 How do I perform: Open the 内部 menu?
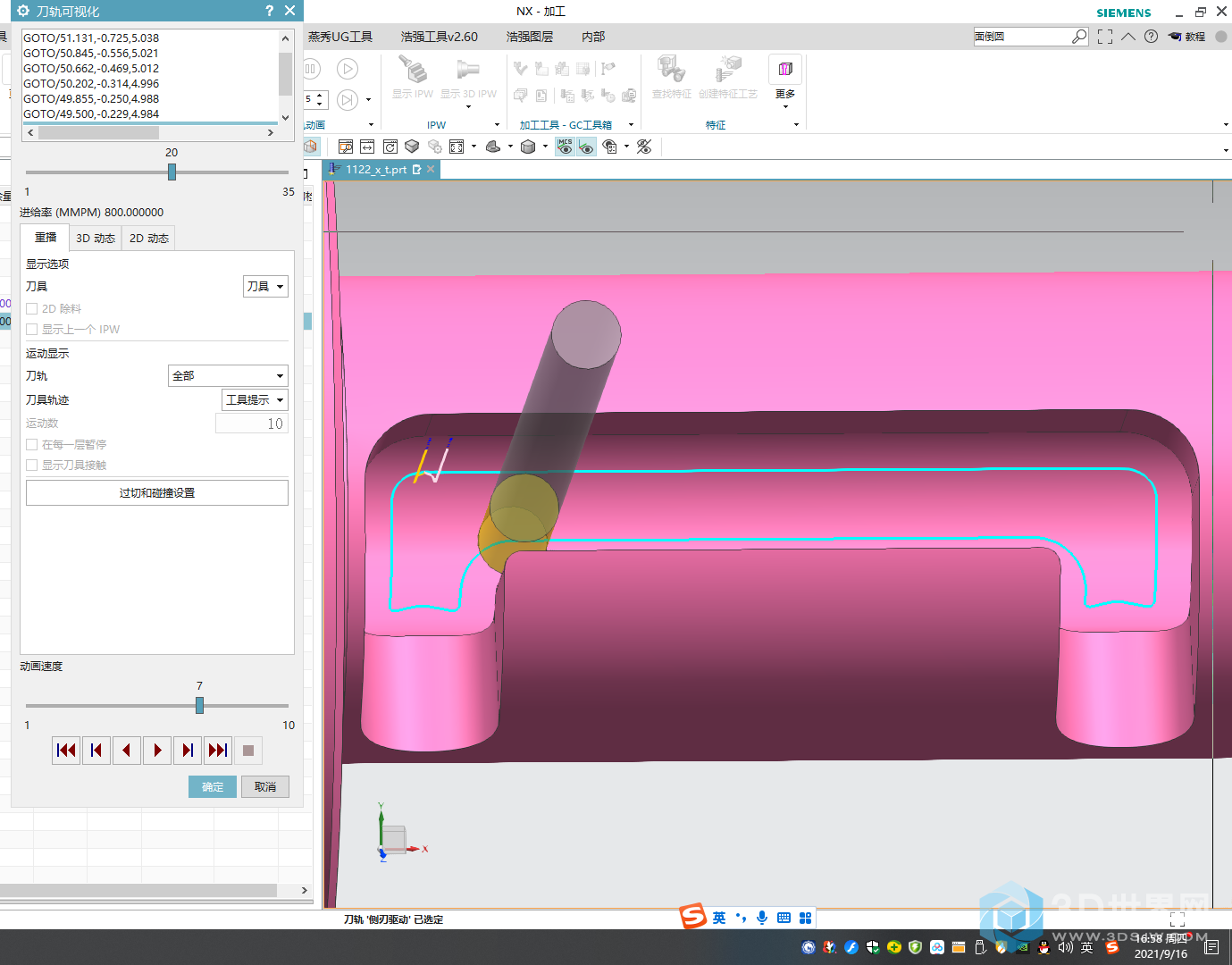pos(593,37)
